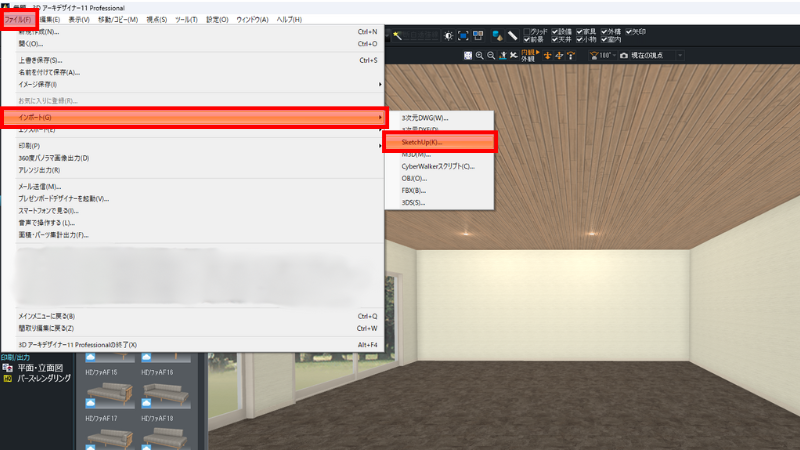Click the fit-to-view icon left of zoom in

pos(468,56)
